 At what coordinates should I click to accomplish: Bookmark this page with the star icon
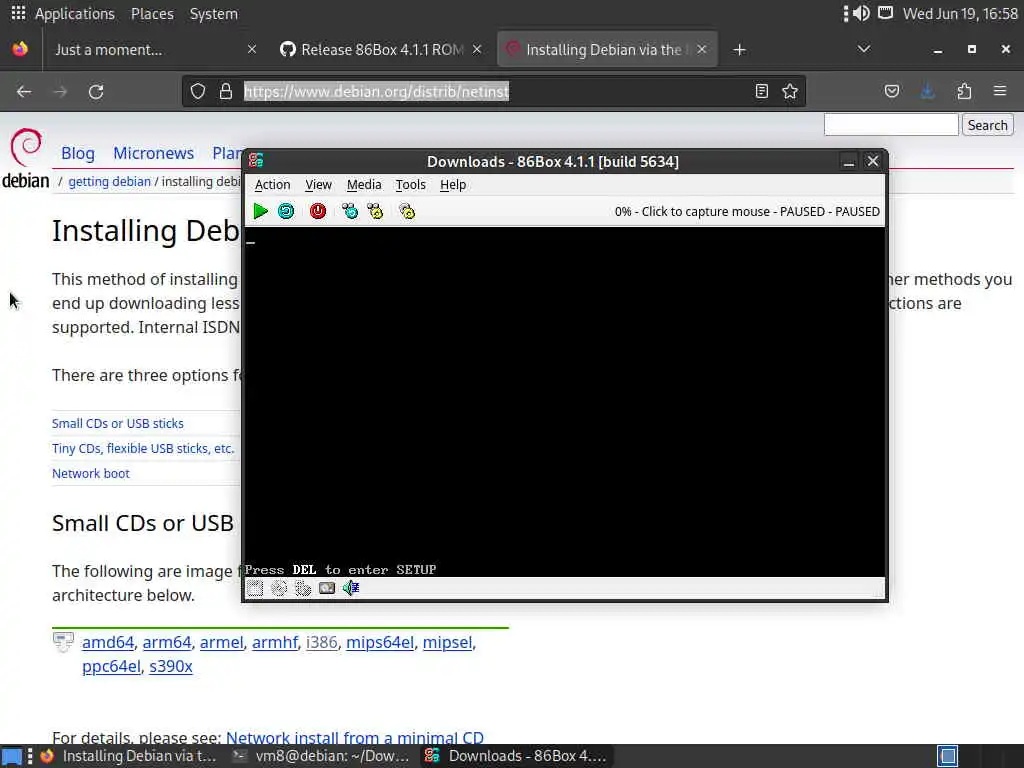click(x=790, y=91)
